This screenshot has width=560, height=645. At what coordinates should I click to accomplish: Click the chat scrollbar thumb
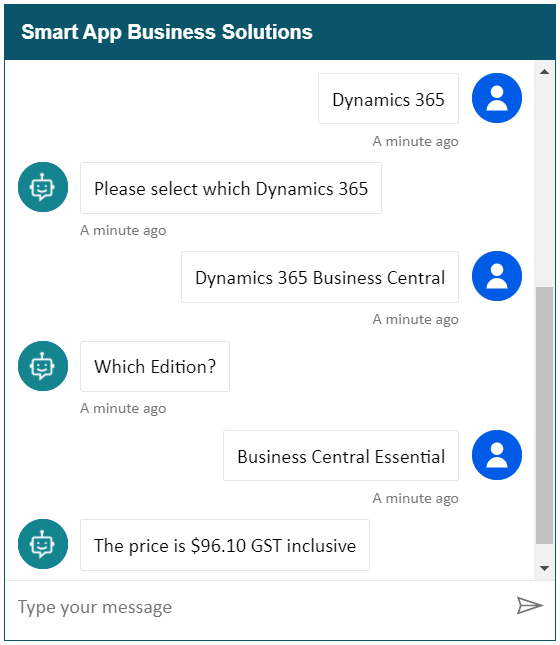pos(544,415)
